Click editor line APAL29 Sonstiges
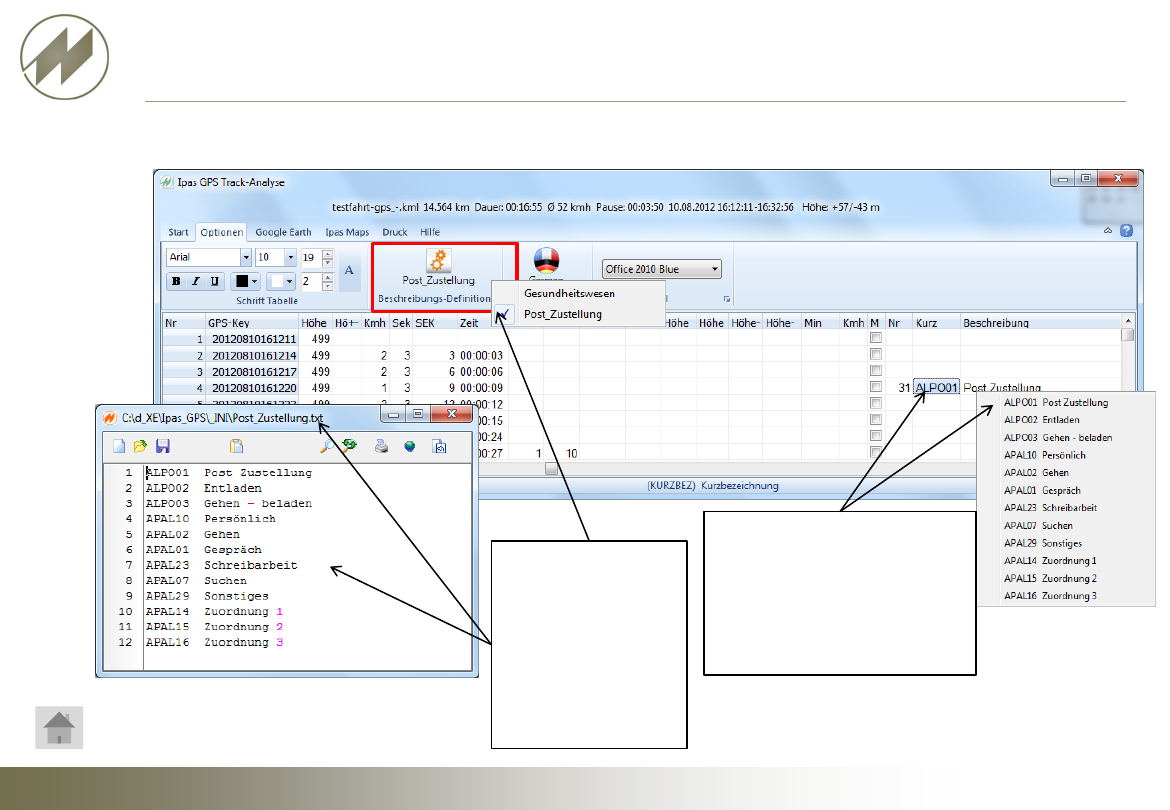The image size is (1170, 810). 207,596
